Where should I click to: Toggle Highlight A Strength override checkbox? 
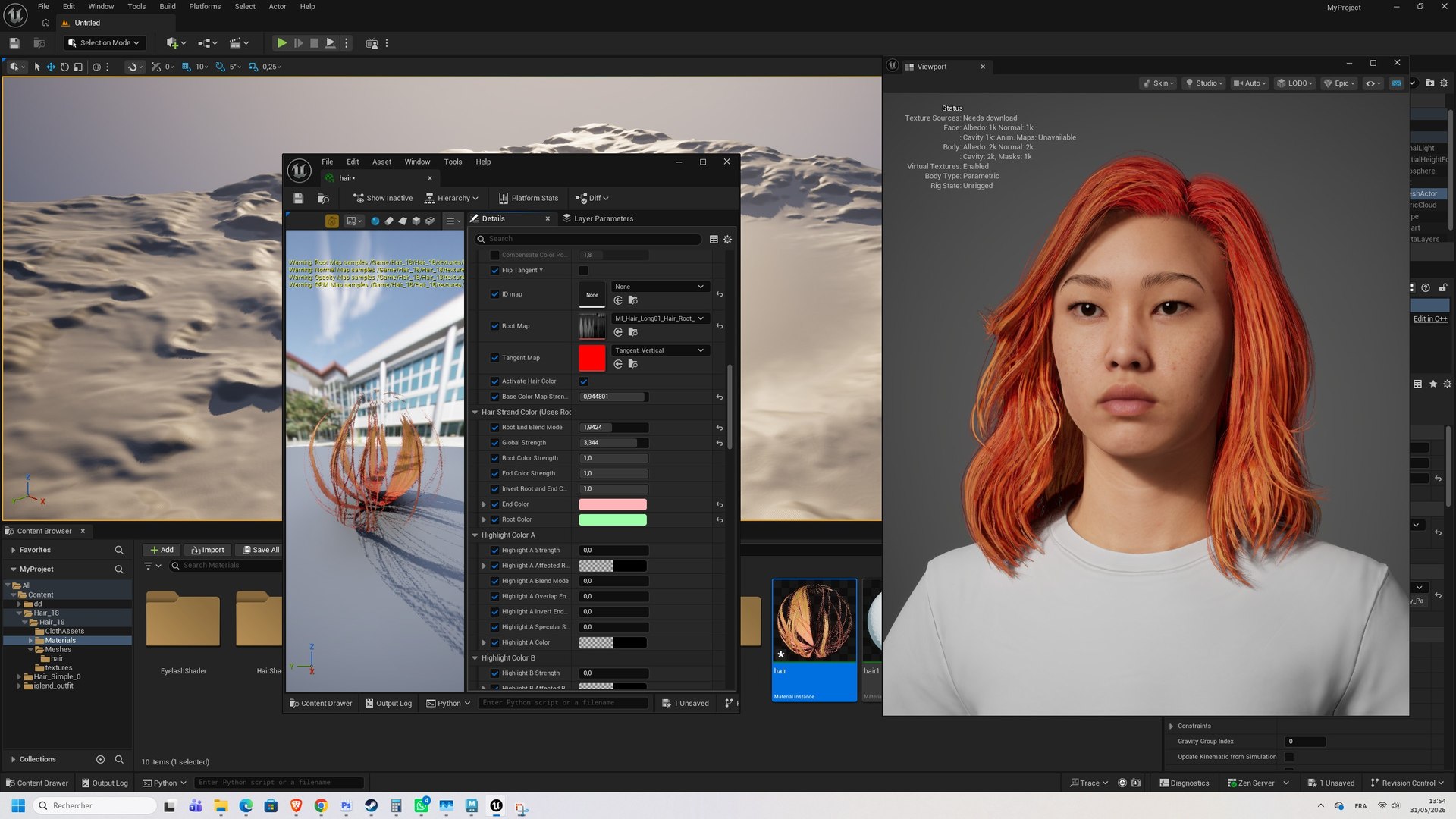click(x=495, y=551)
